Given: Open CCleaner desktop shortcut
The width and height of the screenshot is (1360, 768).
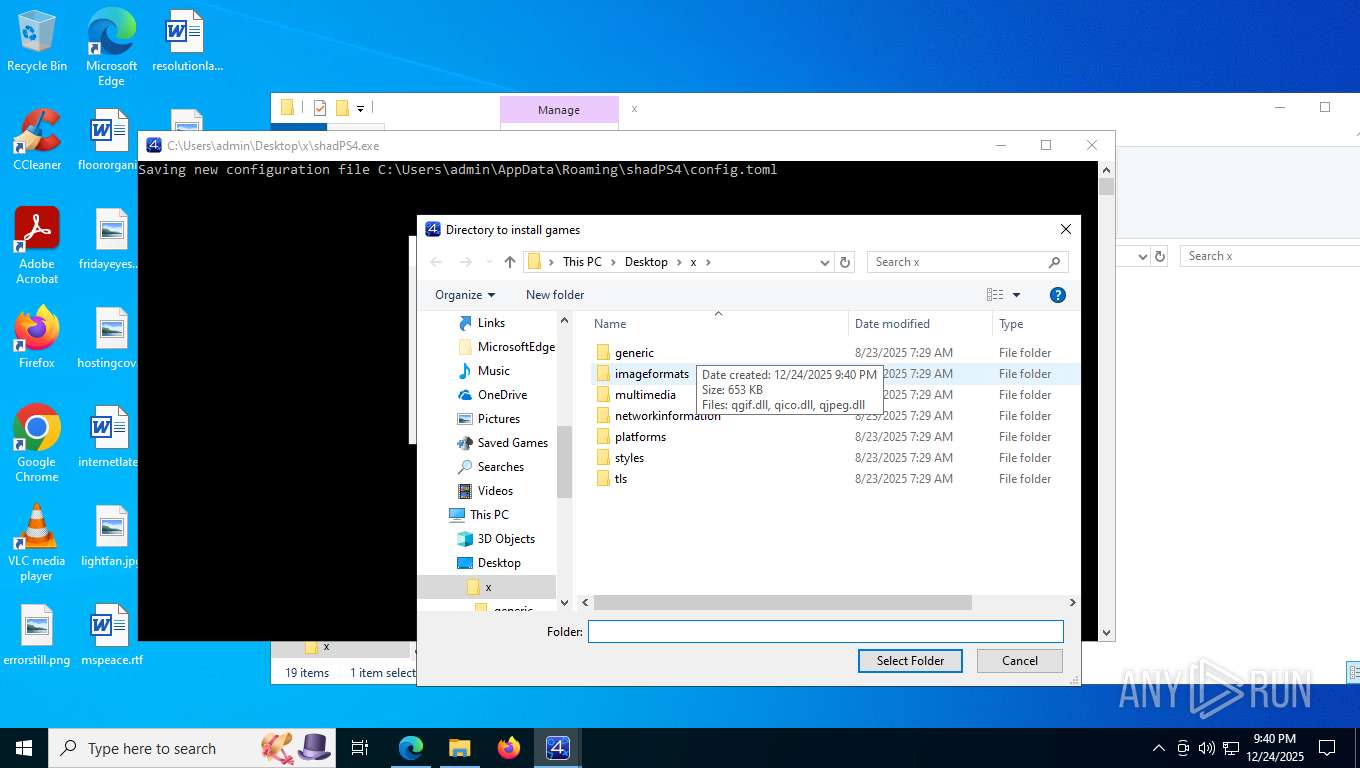Looking at the screenshot, I should 37,140.
